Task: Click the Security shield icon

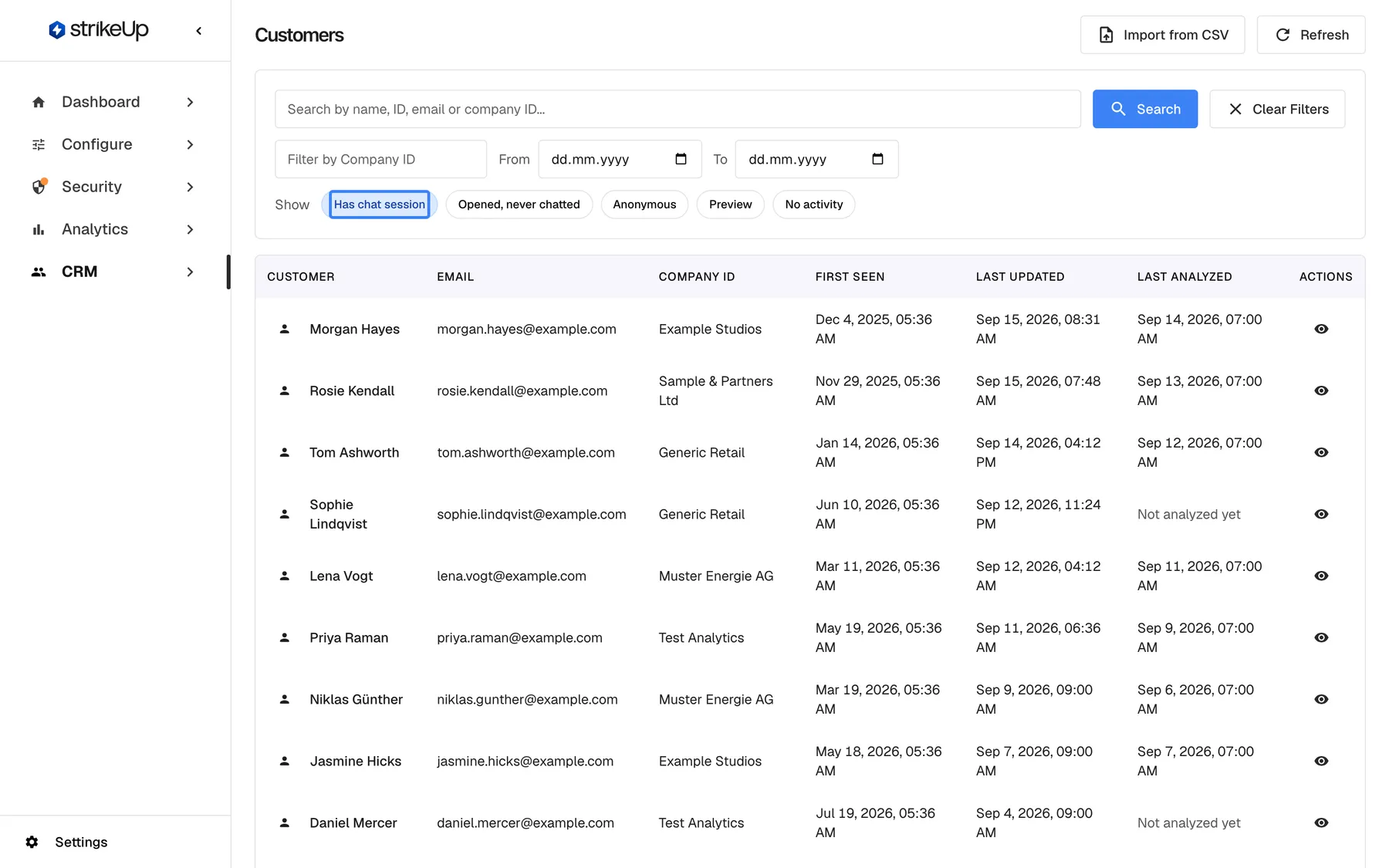Action: 39,187
